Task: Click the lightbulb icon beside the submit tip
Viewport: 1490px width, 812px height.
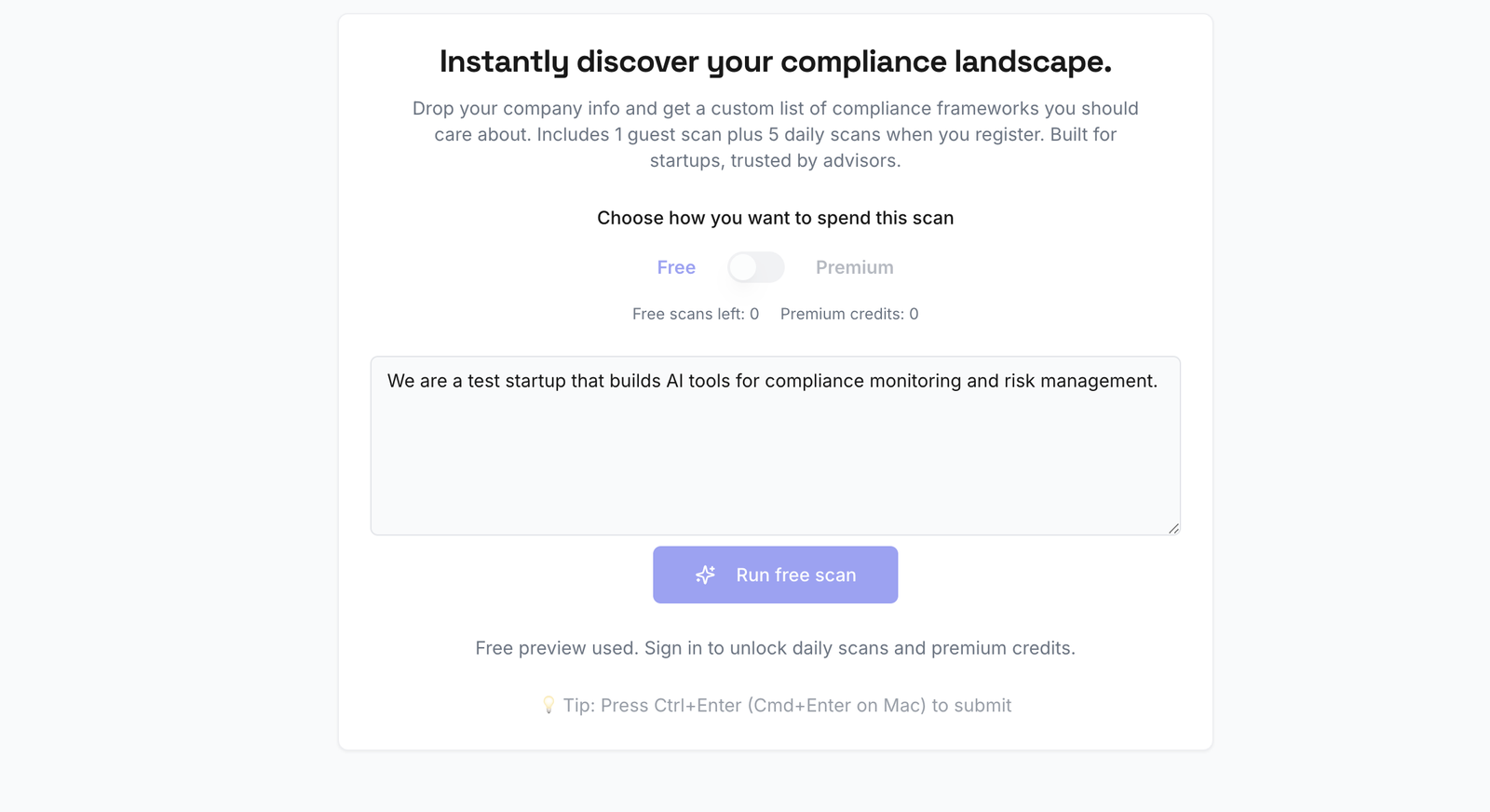Action: pyautogui.click(x=549, y=705)
